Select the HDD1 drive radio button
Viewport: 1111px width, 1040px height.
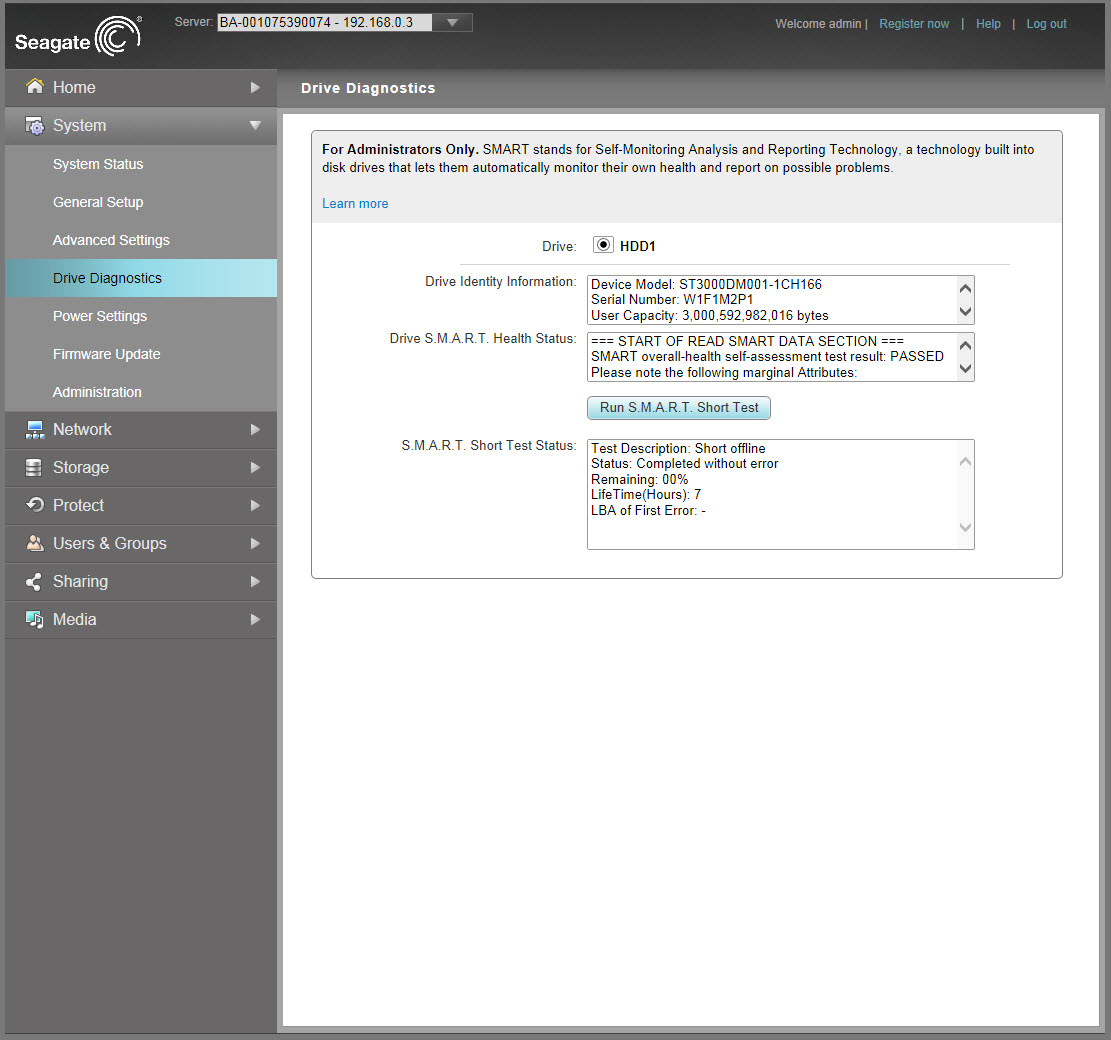(x=603, y=245)
